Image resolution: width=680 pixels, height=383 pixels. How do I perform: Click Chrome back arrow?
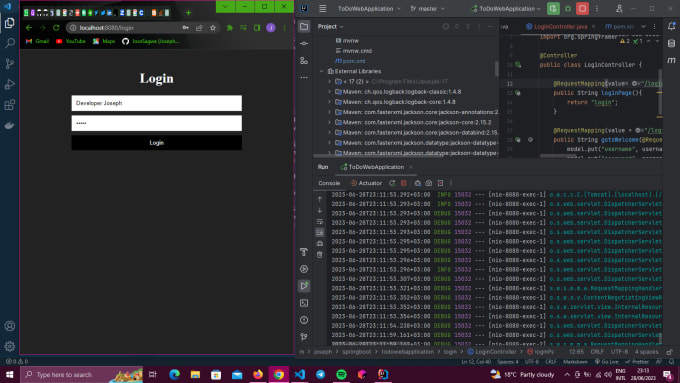[x=29, y=28]
